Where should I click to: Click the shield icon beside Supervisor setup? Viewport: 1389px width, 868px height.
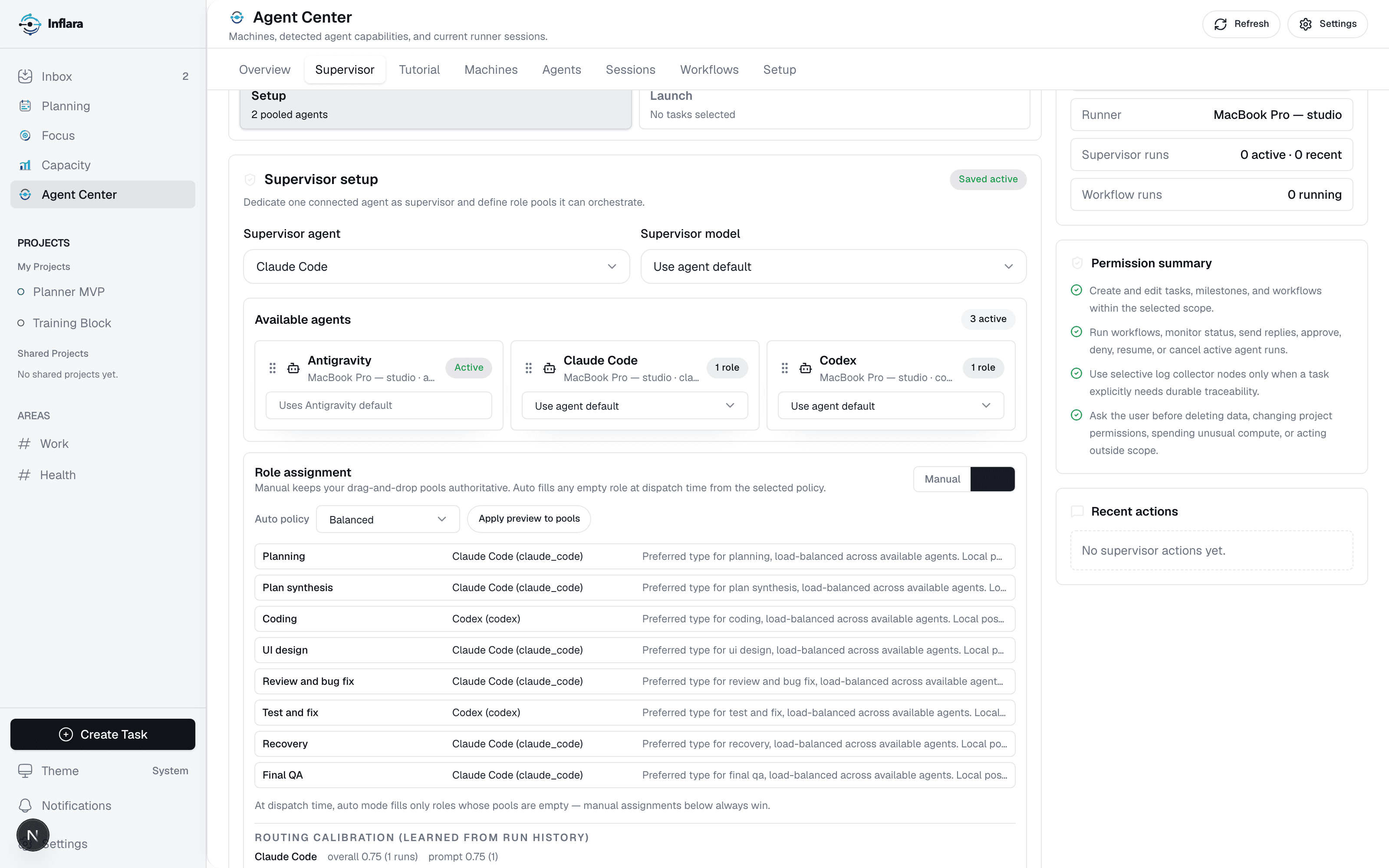(x=250, y=180)
